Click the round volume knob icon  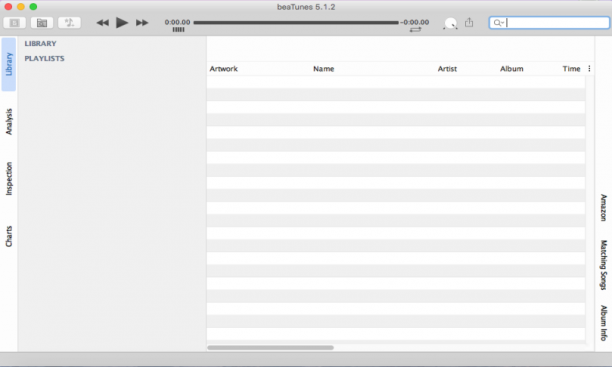[x=450, y=23]
